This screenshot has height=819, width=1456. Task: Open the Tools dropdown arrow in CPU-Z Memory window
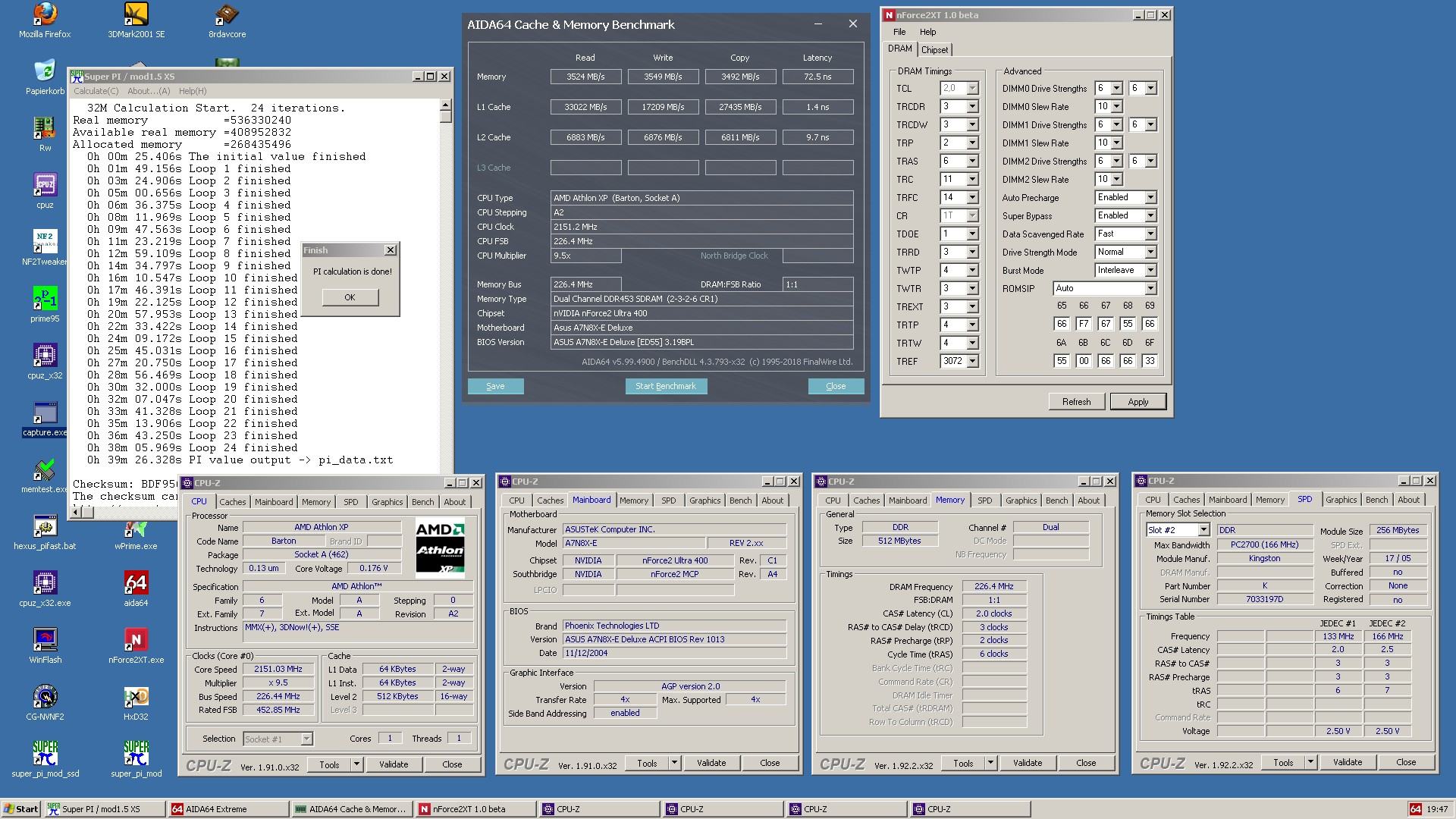(990, 763)
